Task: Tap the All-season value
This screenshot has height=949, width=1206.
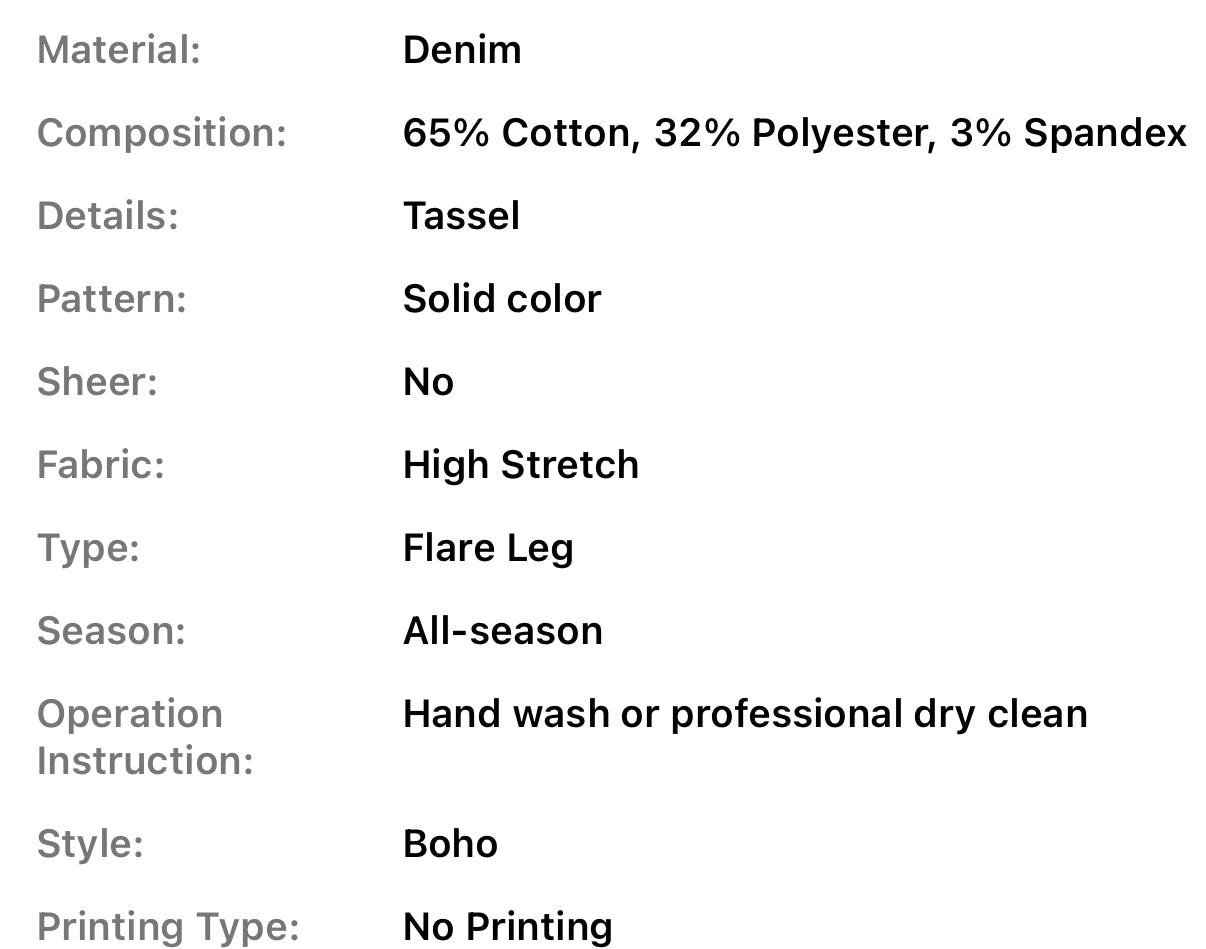Action: [502, 631]
